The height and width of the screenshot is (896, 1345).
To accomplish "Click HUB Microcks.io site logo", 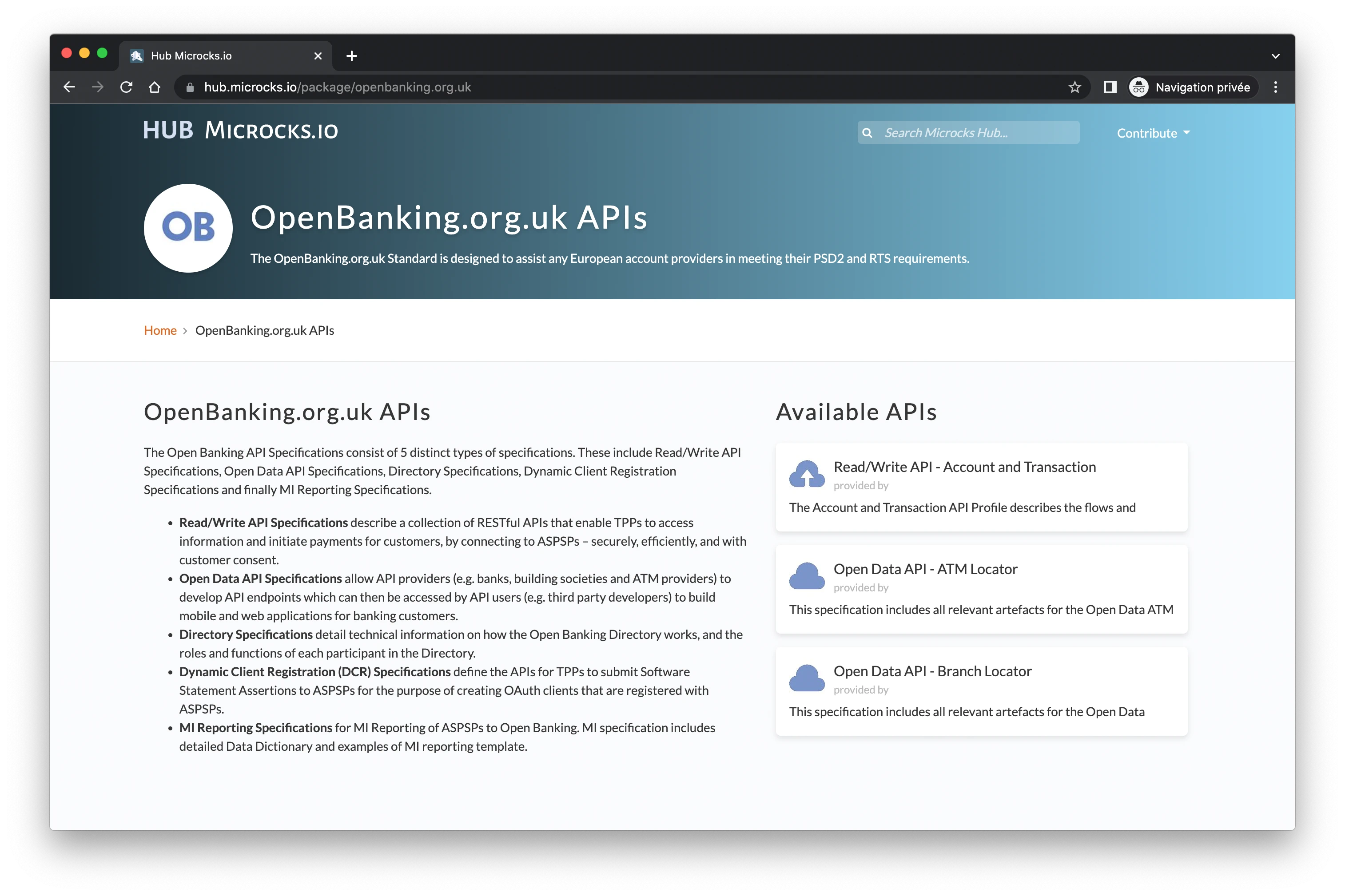I will tap(240, 130).
